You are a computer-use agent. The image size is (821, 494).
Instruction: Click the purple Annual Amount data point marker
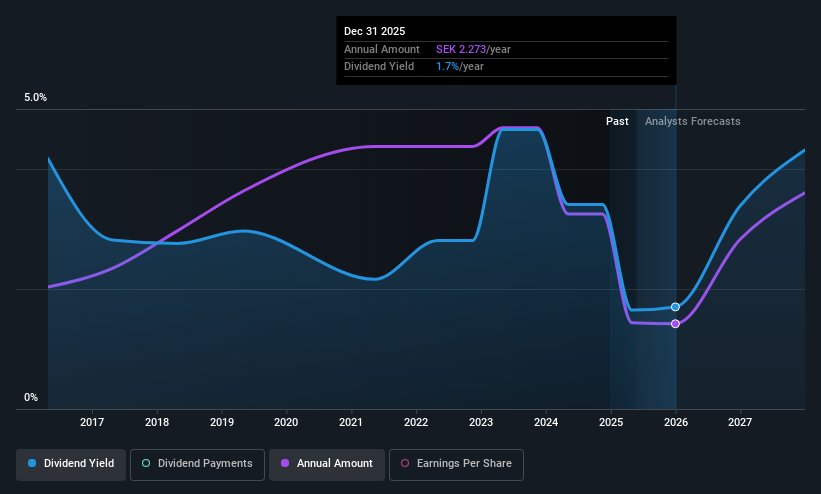pos(675,324)
